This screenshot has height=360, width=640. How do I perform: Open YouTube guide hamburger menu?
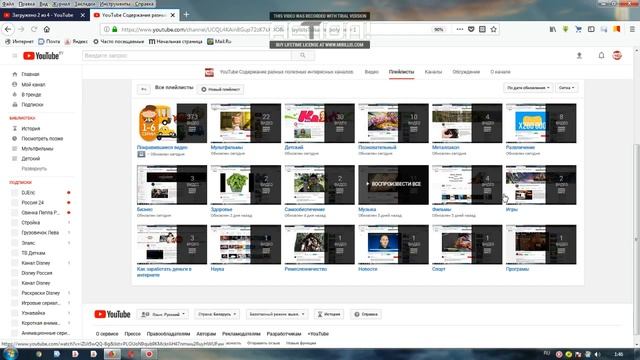pos(15,56)
